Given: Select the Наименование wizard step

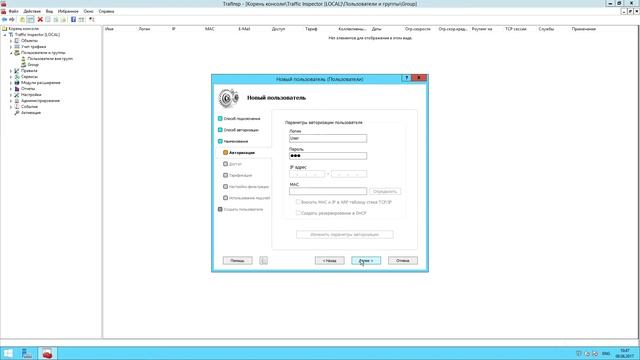Looking at the screenshot, I should coord(233,141).
